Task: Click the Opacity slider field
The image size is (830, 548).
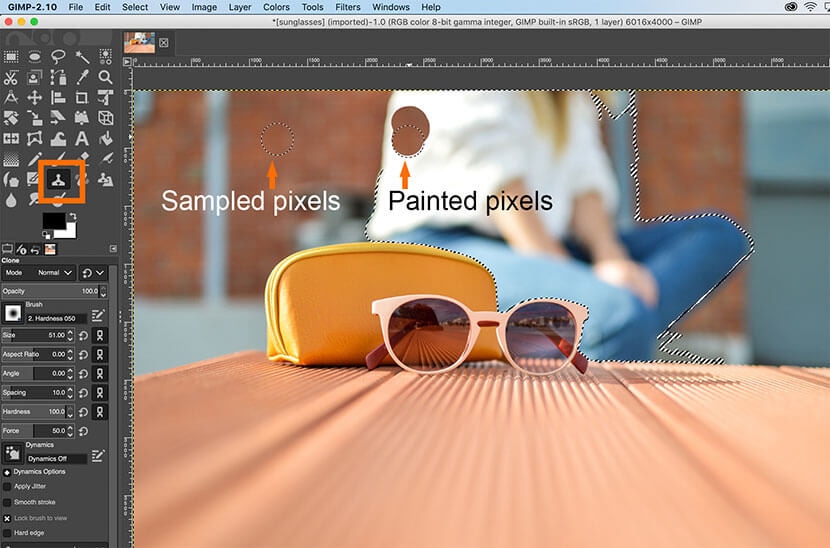Action: (50, 291)
